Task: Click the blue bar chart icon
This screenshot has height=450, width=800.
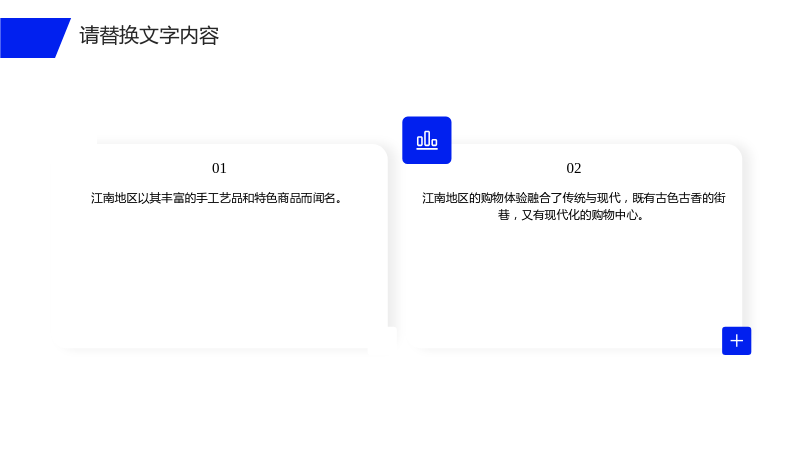Action: coord(427,140)
